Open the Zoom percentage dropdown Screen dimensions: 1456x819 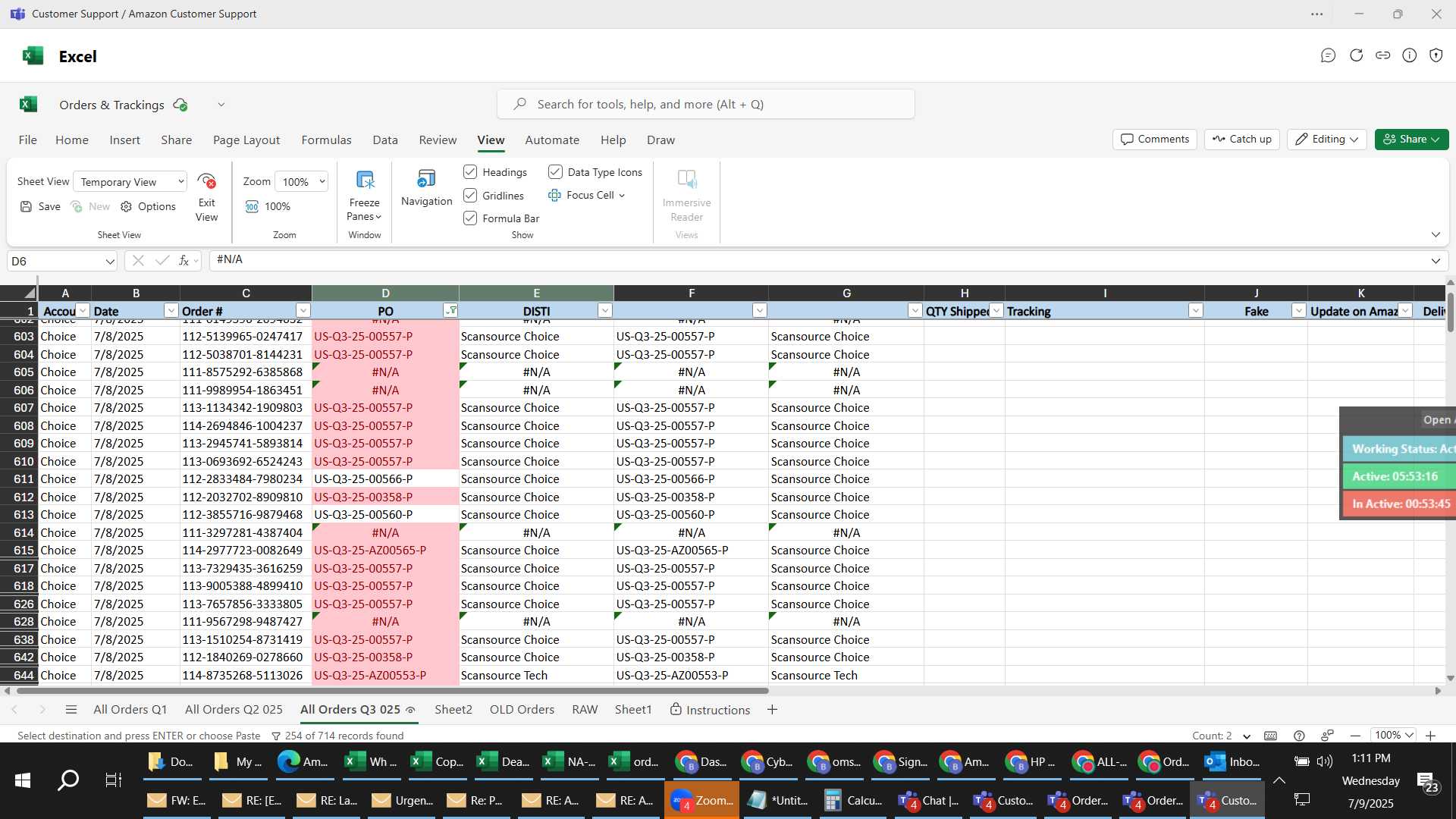(x=302, y=182)
